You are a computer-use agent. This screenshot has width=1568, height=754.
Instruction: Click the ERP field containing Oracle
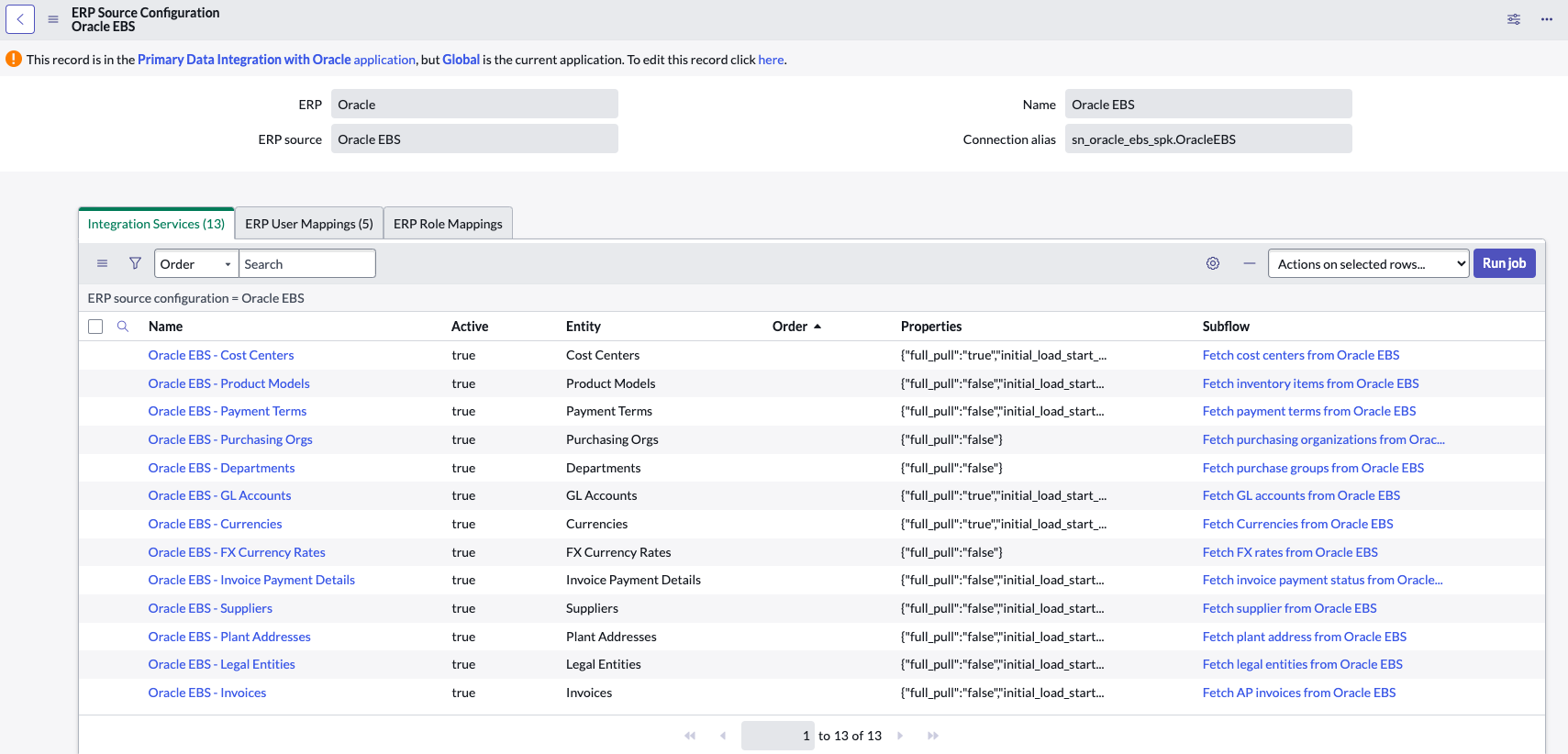tap(474, 105)
